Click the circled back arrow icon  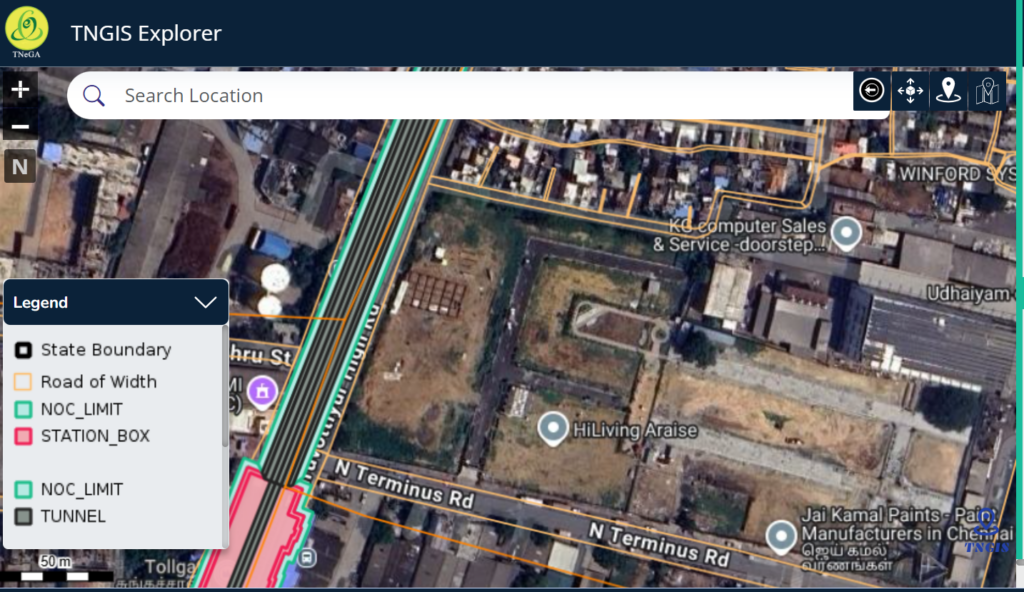[872, 91]
